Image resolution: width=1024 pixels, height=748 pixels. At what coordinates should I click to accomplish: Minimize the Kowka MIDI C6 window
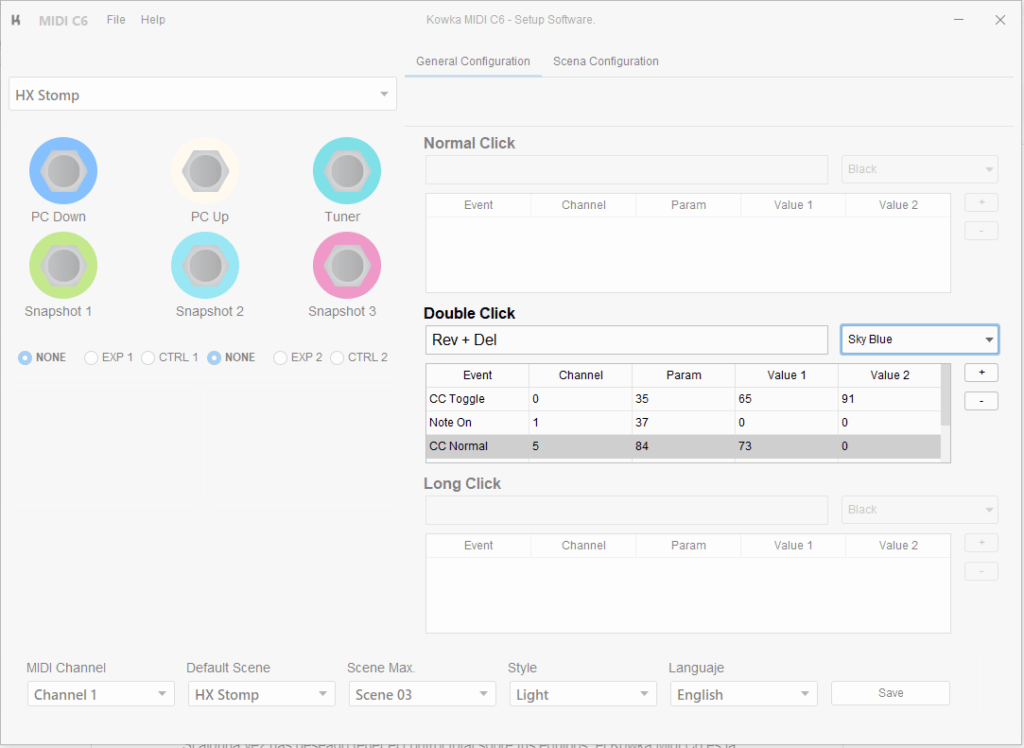pyautogui.click(x=959, y=20)
